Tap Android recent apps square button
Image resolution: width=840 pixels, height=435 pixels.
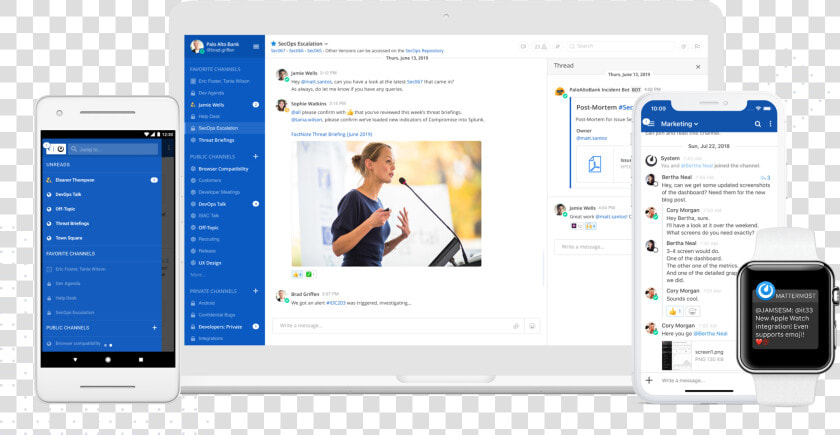[141, 359]
